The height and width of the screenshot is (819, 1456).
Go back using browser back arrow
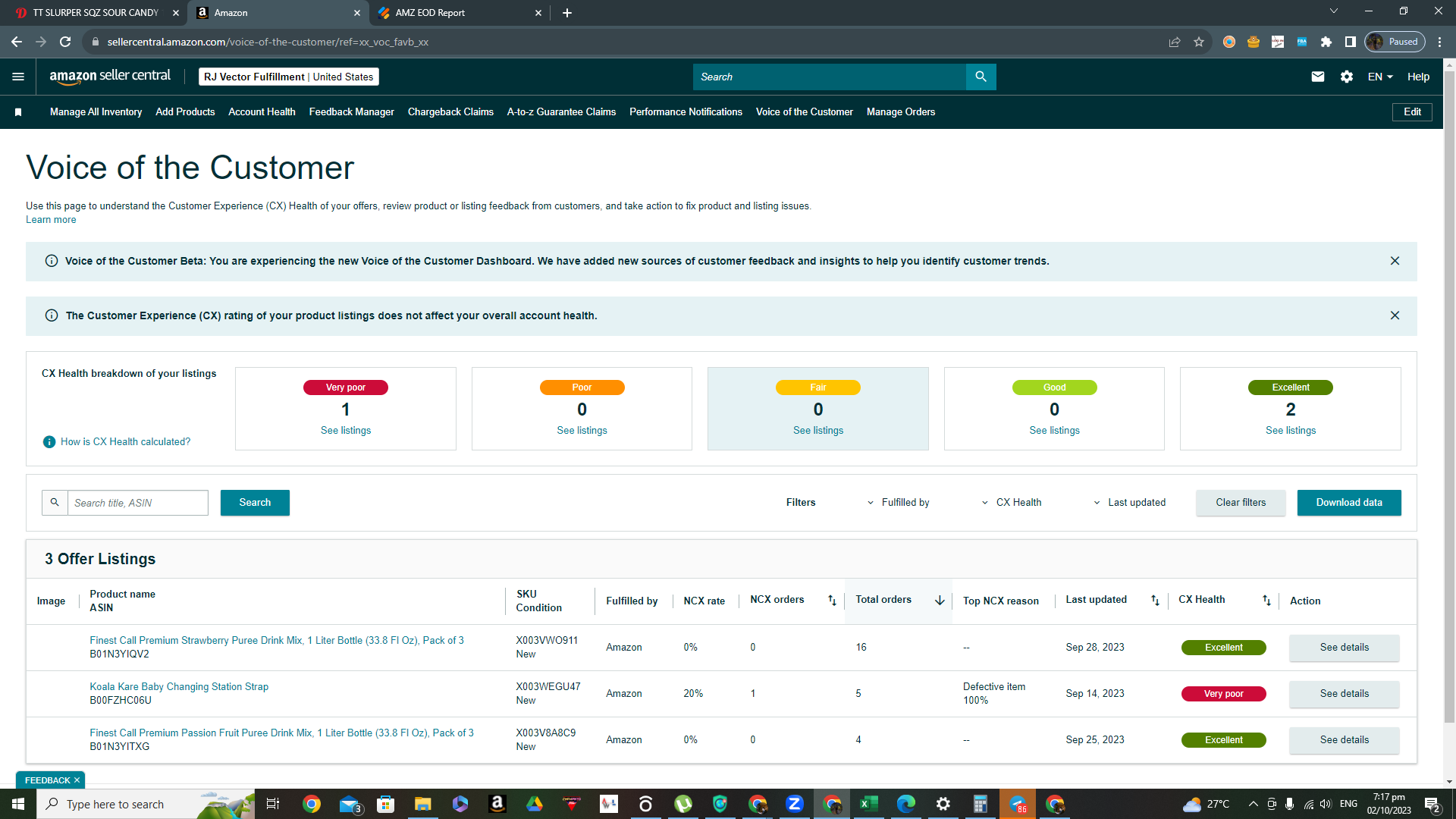pos(17,42)
